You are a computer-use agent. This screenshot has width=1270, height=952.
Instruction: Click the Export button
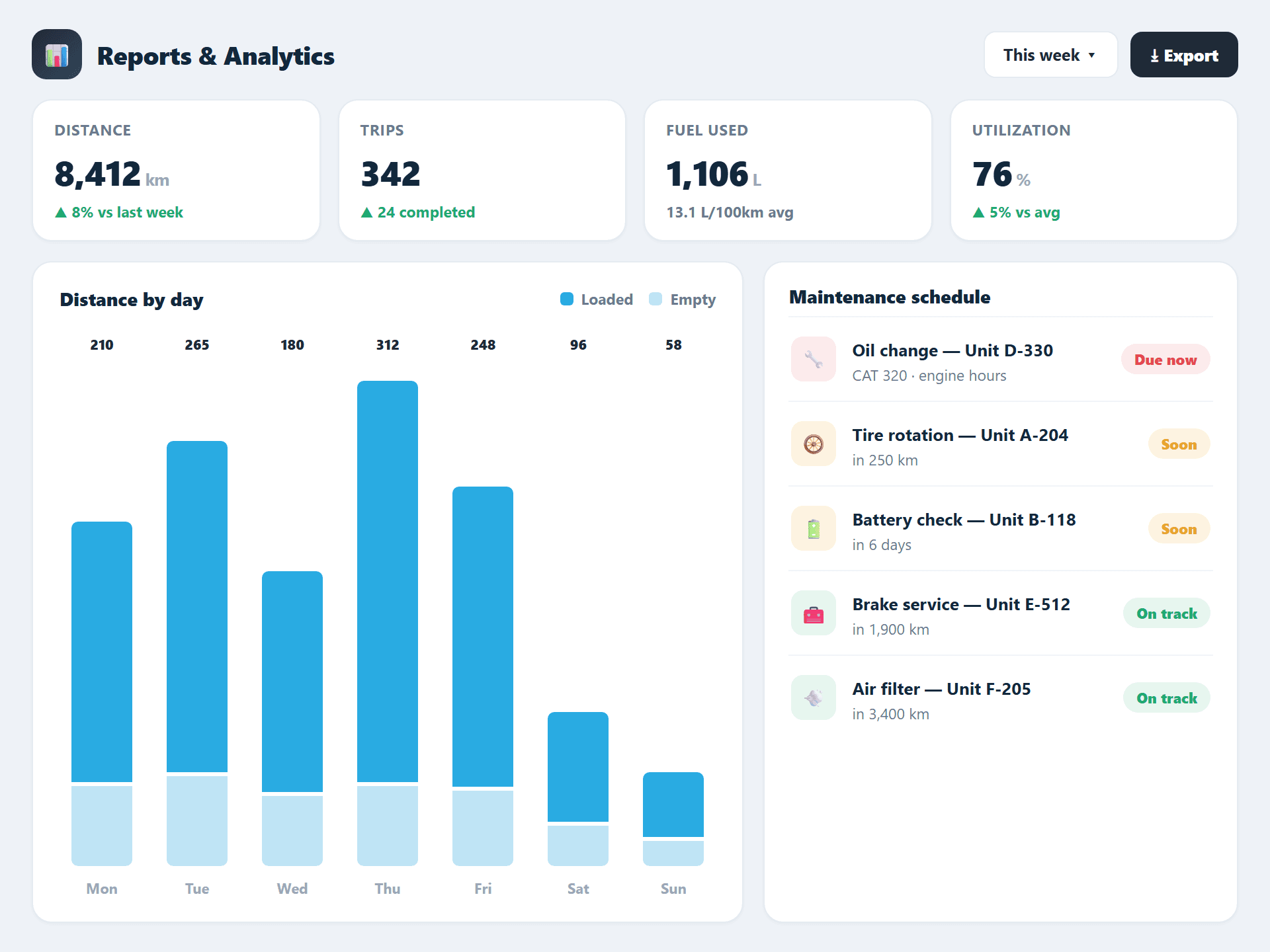coord(1184,55)
